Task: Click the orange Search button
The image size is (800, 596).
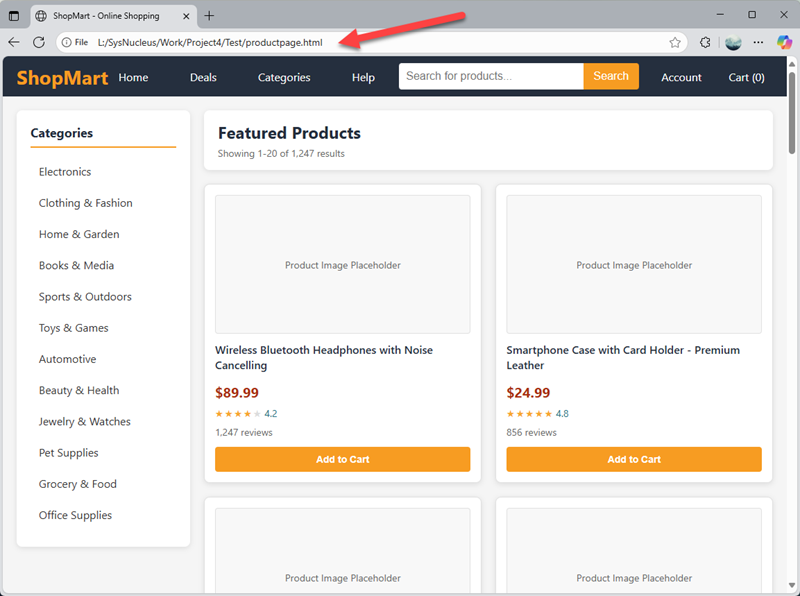Action: [610, 76]
